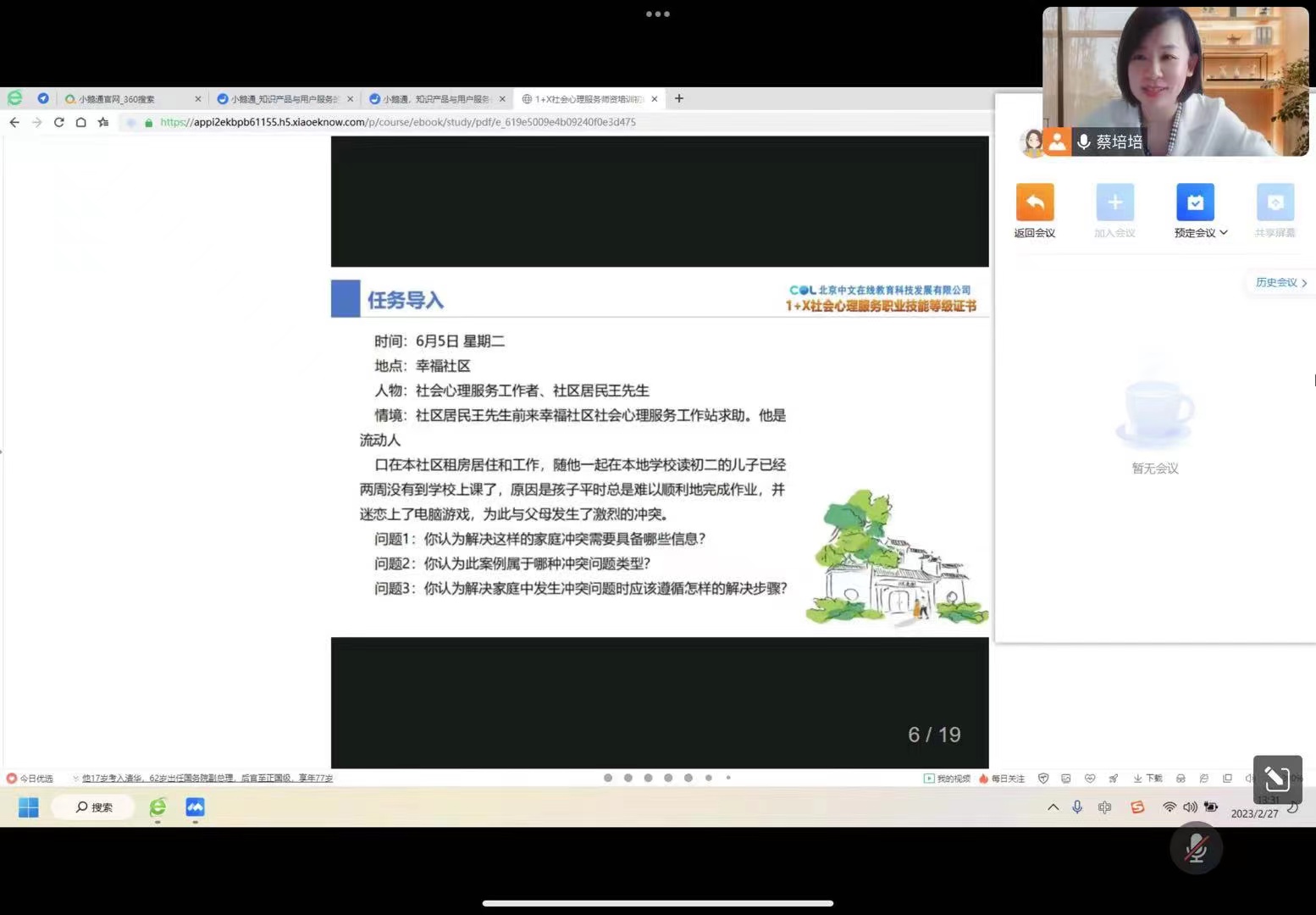The height and width of the screenshot is (915, 1316).
Task: Click the 返回会议 return-to-meeting icon
Action: click(x=1034, y=202)
